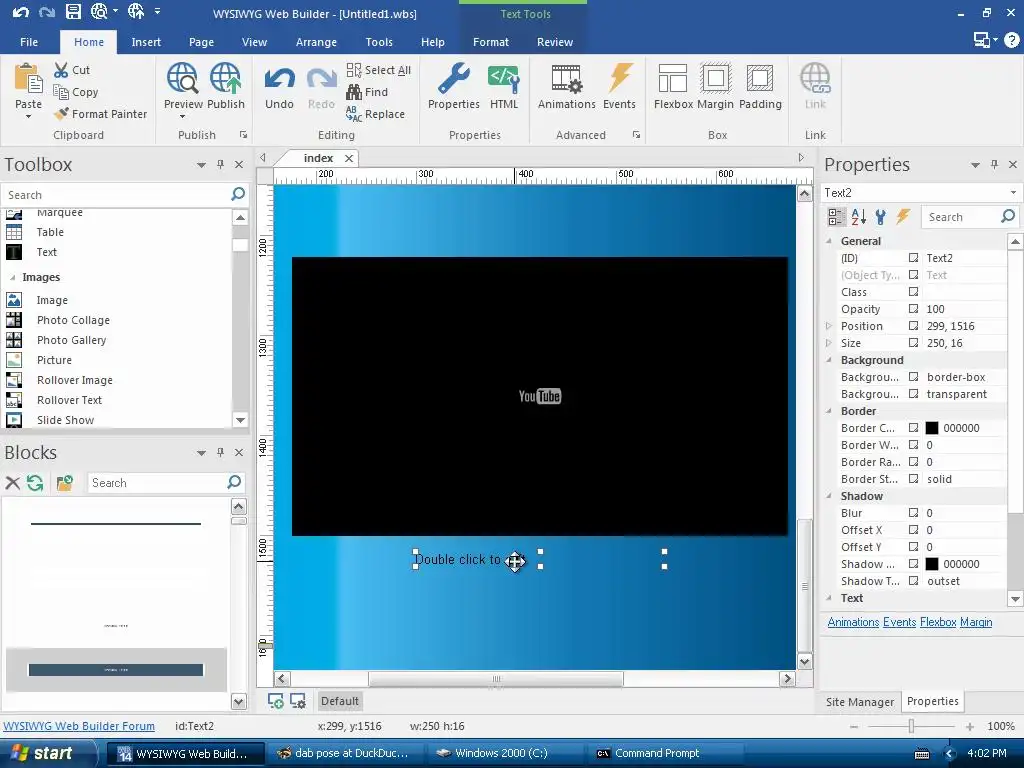Switch to the Format ribbon tab

coord(490,42)
